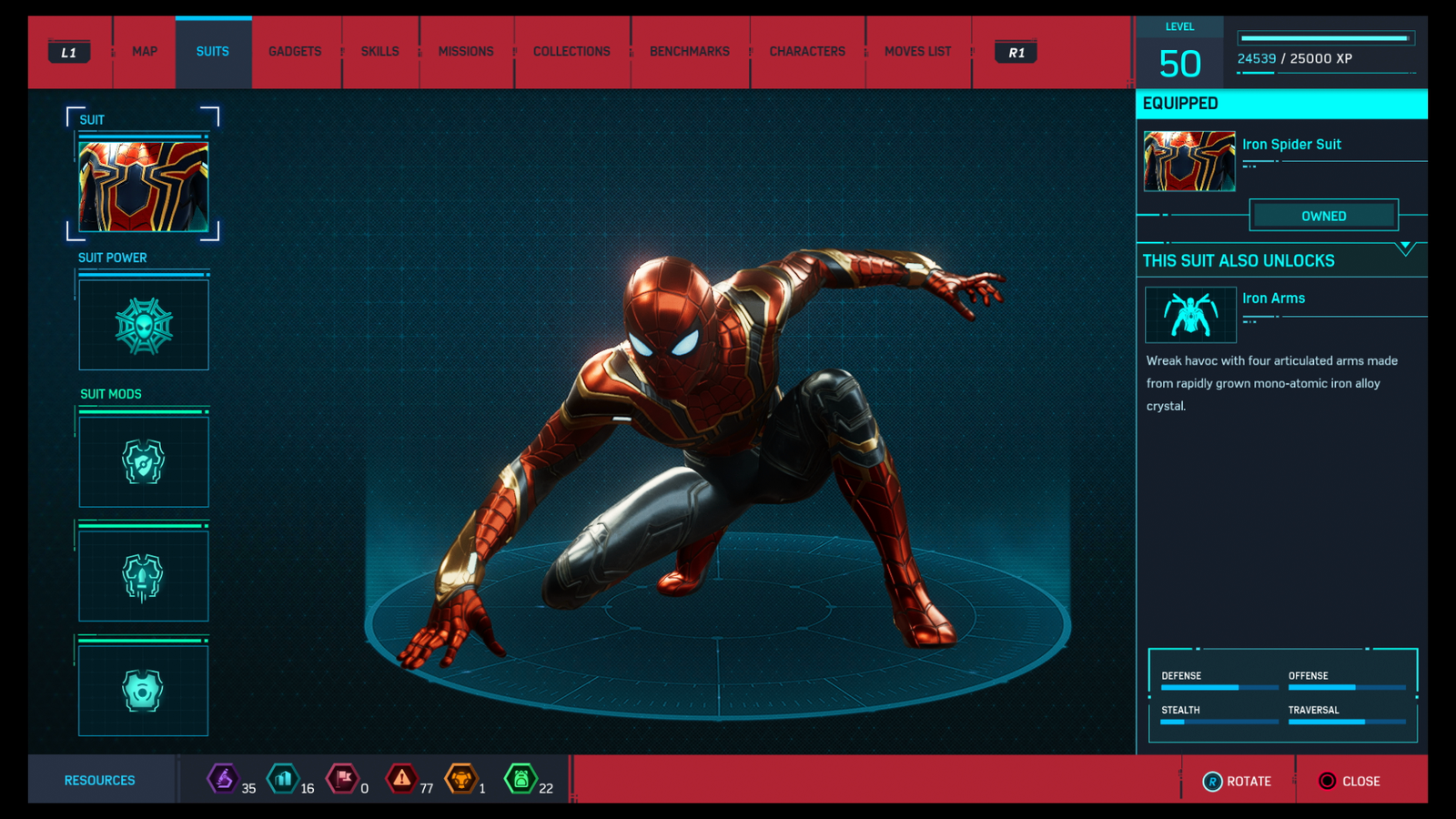
Task: Select the second Suit Mod slot with rocket emblem
Action: [144, 577]
